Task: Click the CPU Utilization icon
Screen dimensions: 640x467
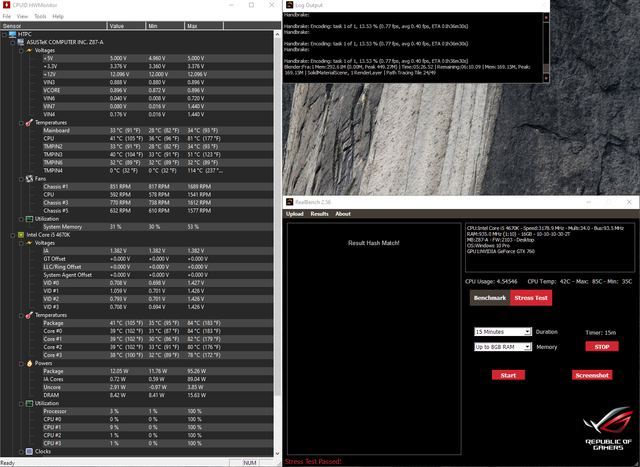Action: (29, 403)
